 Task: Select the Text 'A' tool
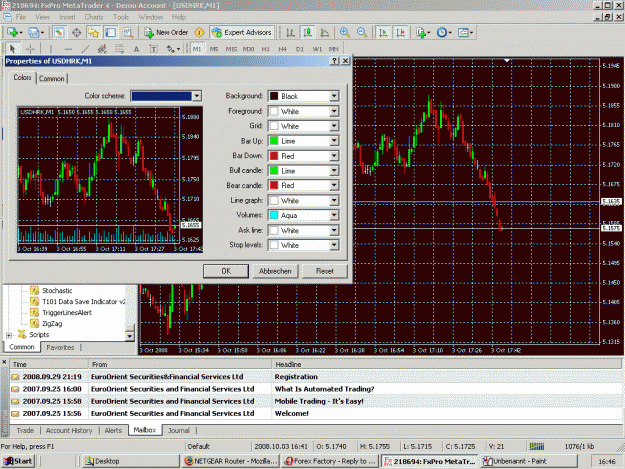pyautogui.click(x=136, y=49)
